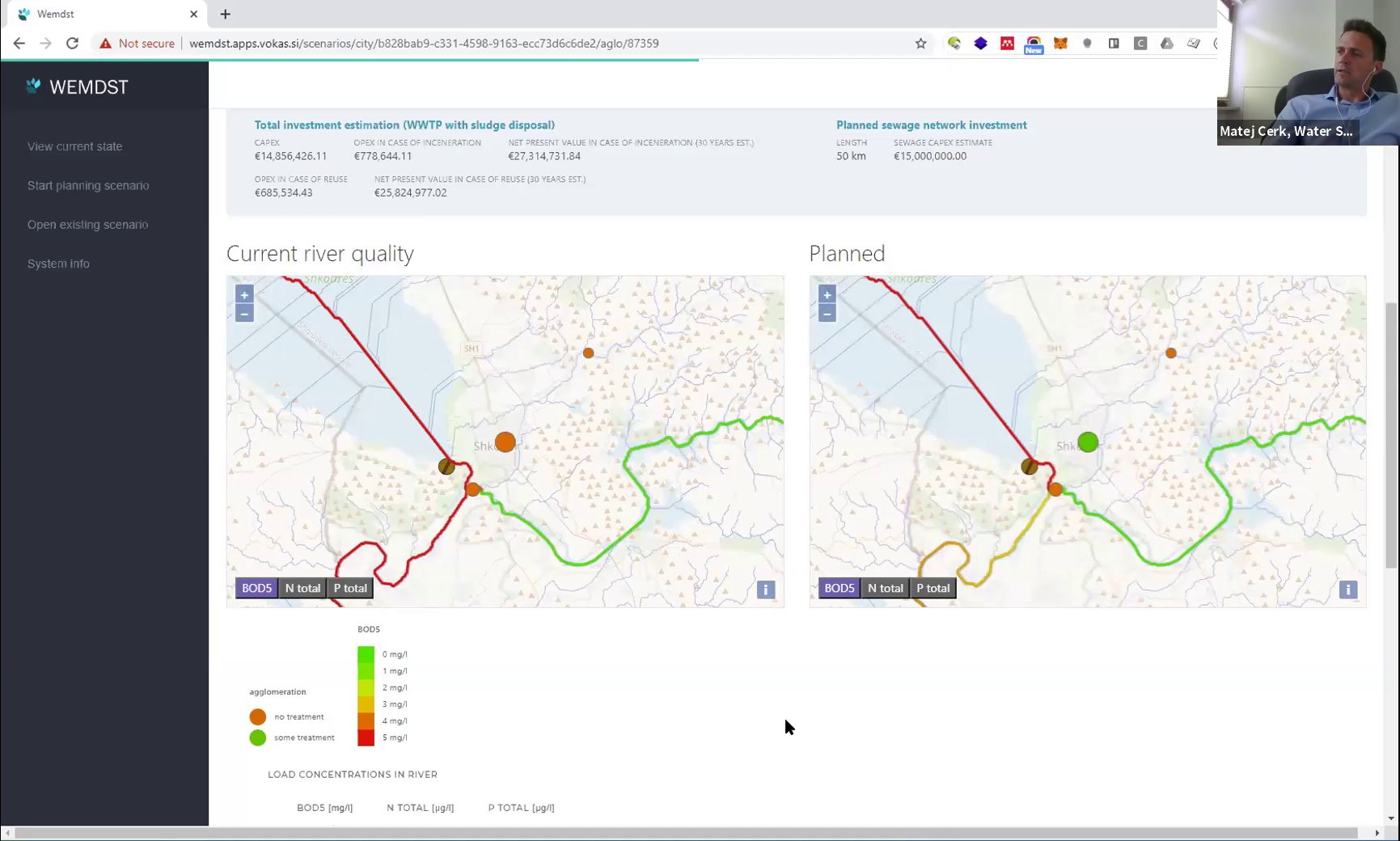Select P total layer on Current river quality map

point(350,588)
